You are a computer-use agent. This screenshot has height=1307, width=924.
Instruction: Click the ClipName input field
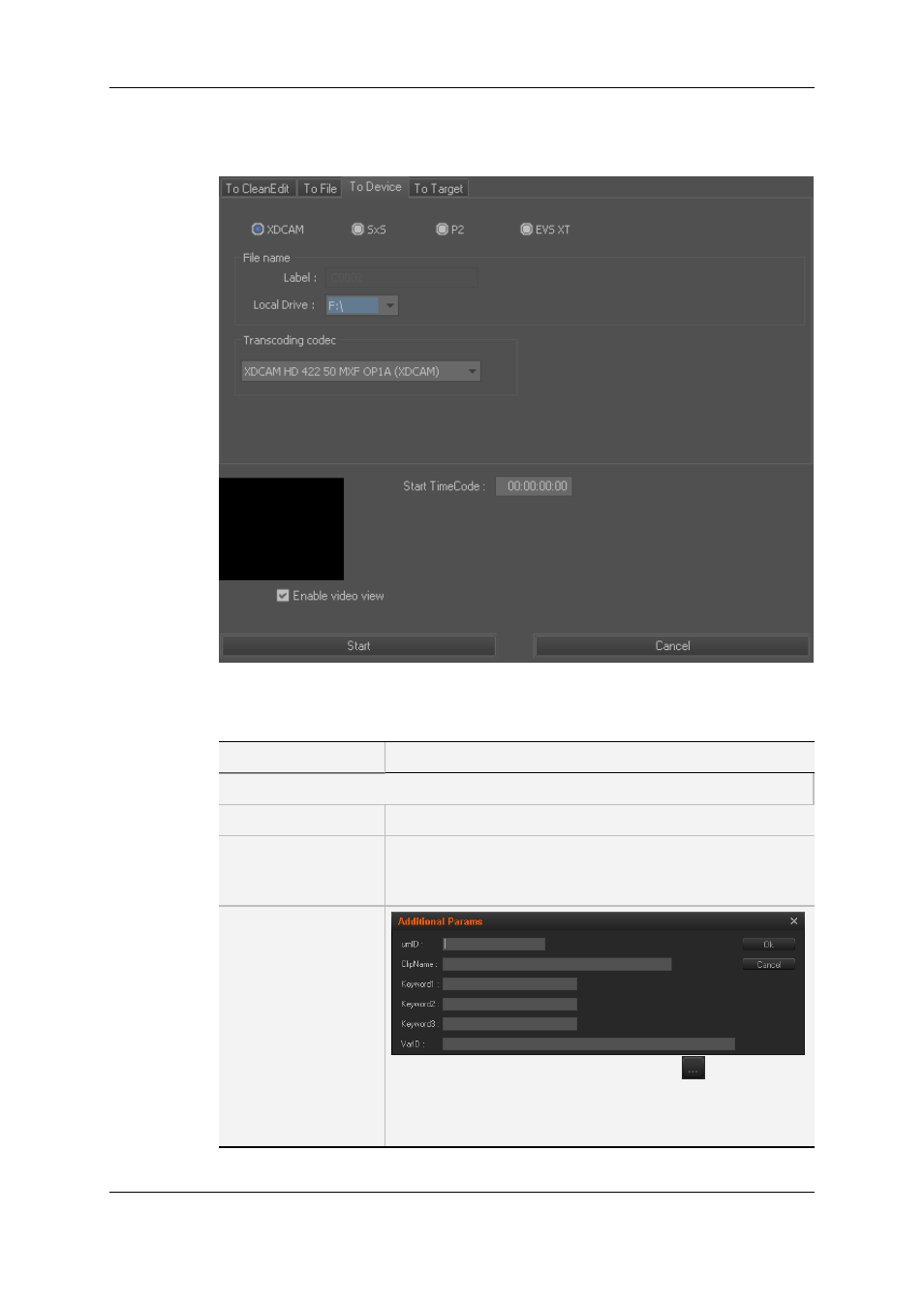(557, 965)
